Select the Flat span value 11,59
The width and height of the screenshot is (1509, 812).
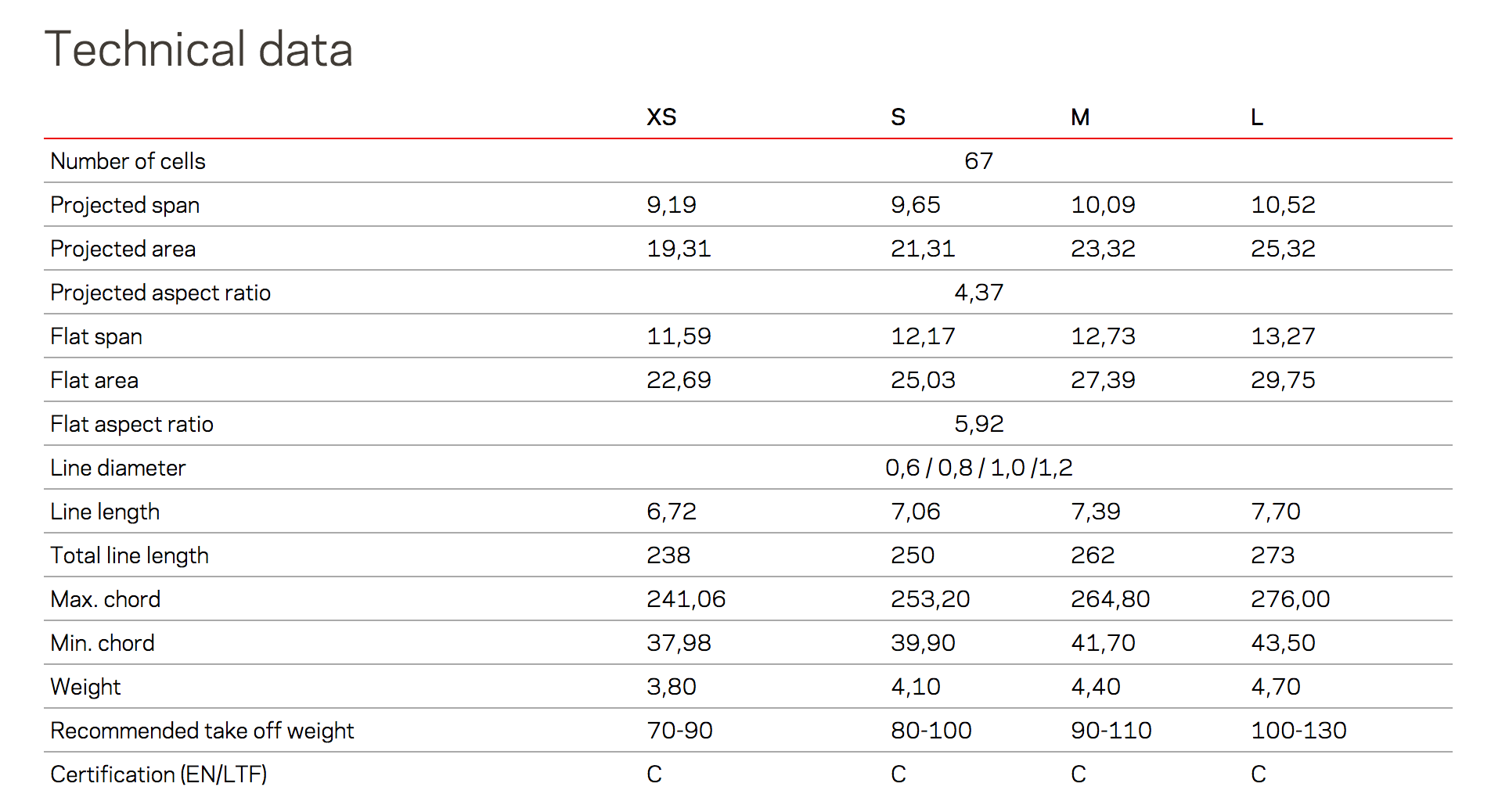679,336
